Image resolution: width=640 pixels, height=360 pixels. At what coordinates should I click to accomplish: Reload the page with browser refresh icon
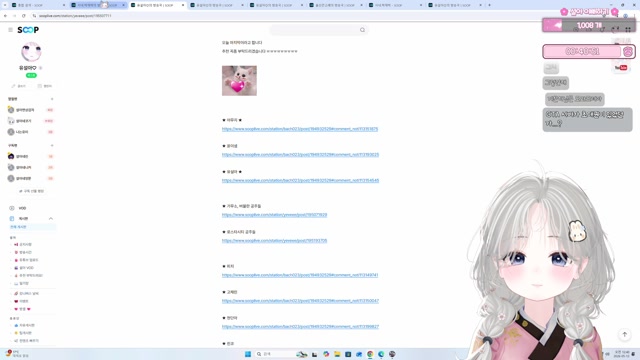pos(24,16)
